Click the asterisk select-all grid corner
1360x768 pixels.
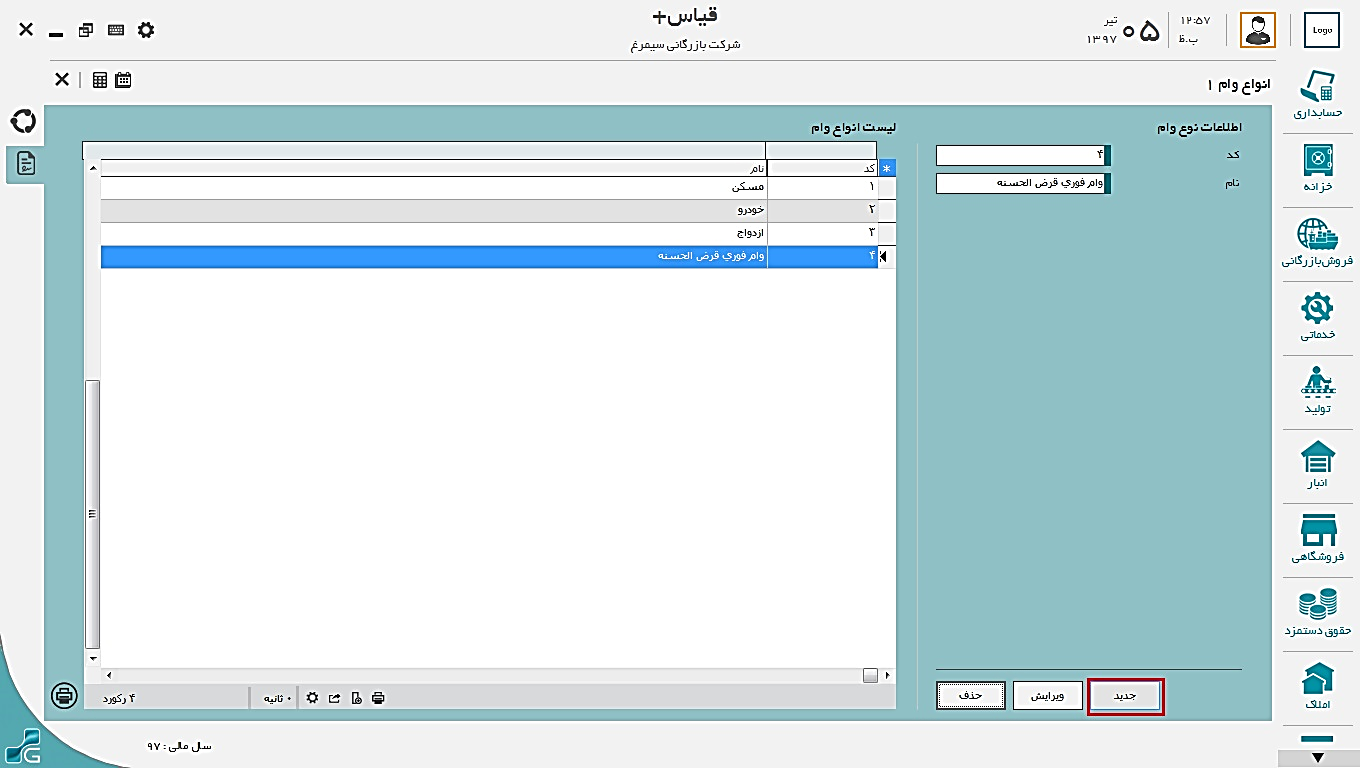(x=886, y=169)
